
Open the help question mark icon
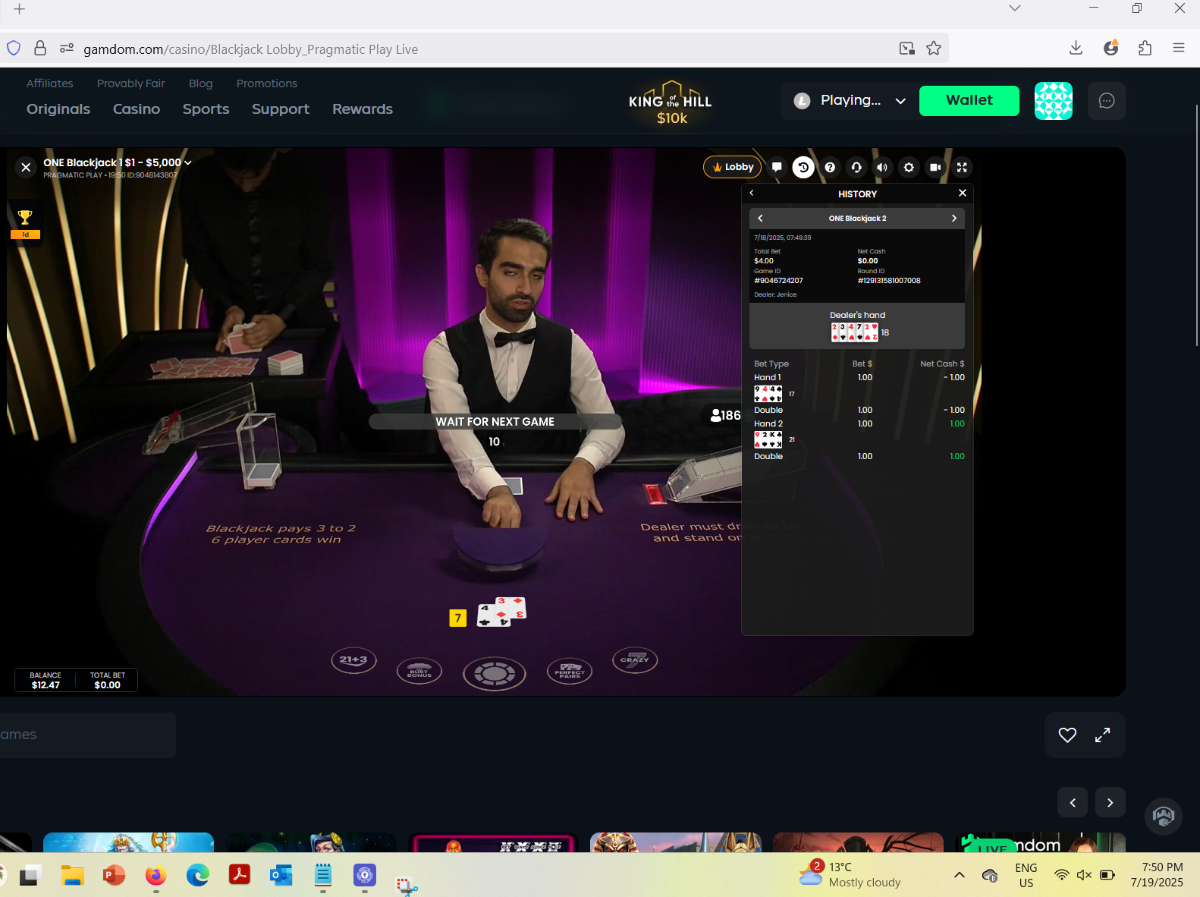pyautogui.click(x=829, y=167)
